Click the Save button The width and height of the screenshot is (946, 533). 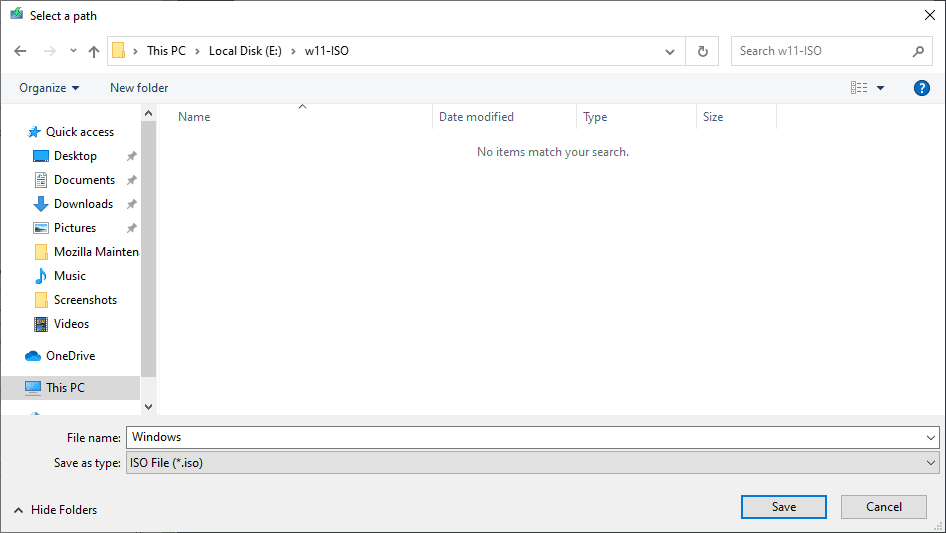pyautogui.click(x=783, y=507)
